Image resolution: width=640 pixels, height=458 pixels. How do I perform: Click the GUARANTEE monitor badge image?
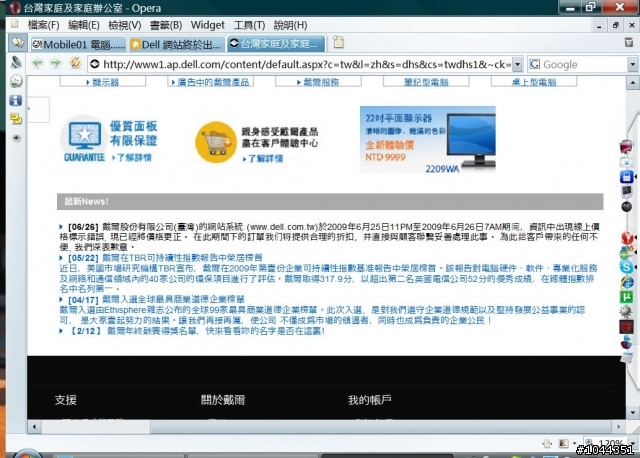coord(84,139)
